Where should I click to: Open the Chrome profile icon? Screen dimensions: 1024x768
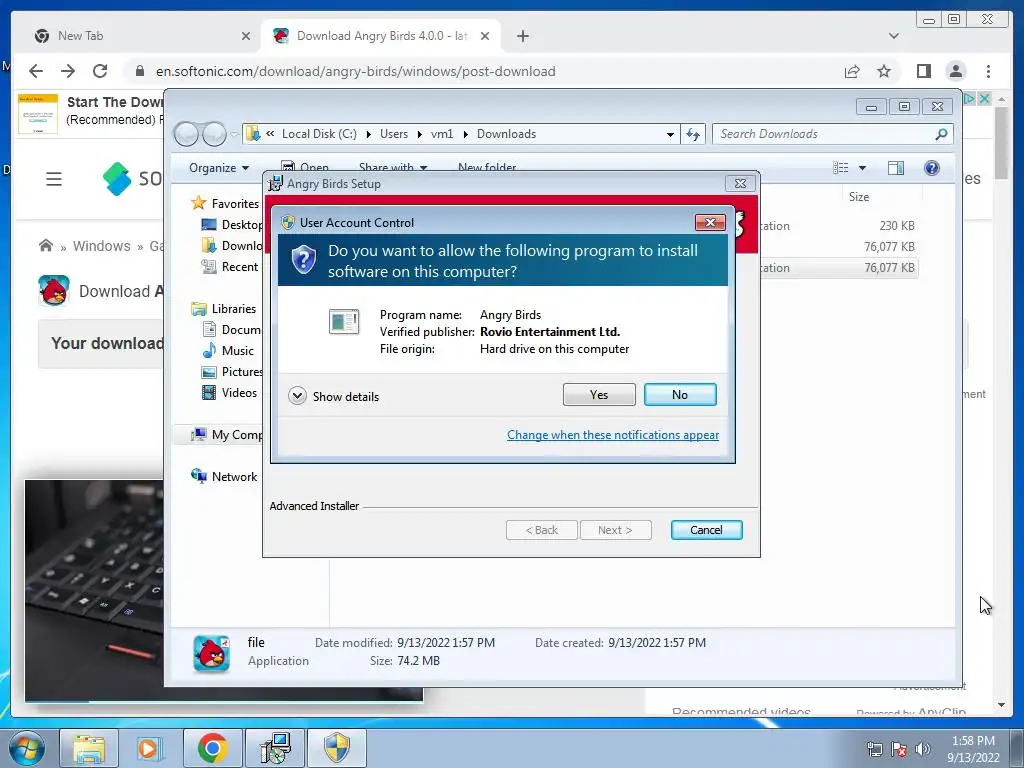tap(955, 71)
